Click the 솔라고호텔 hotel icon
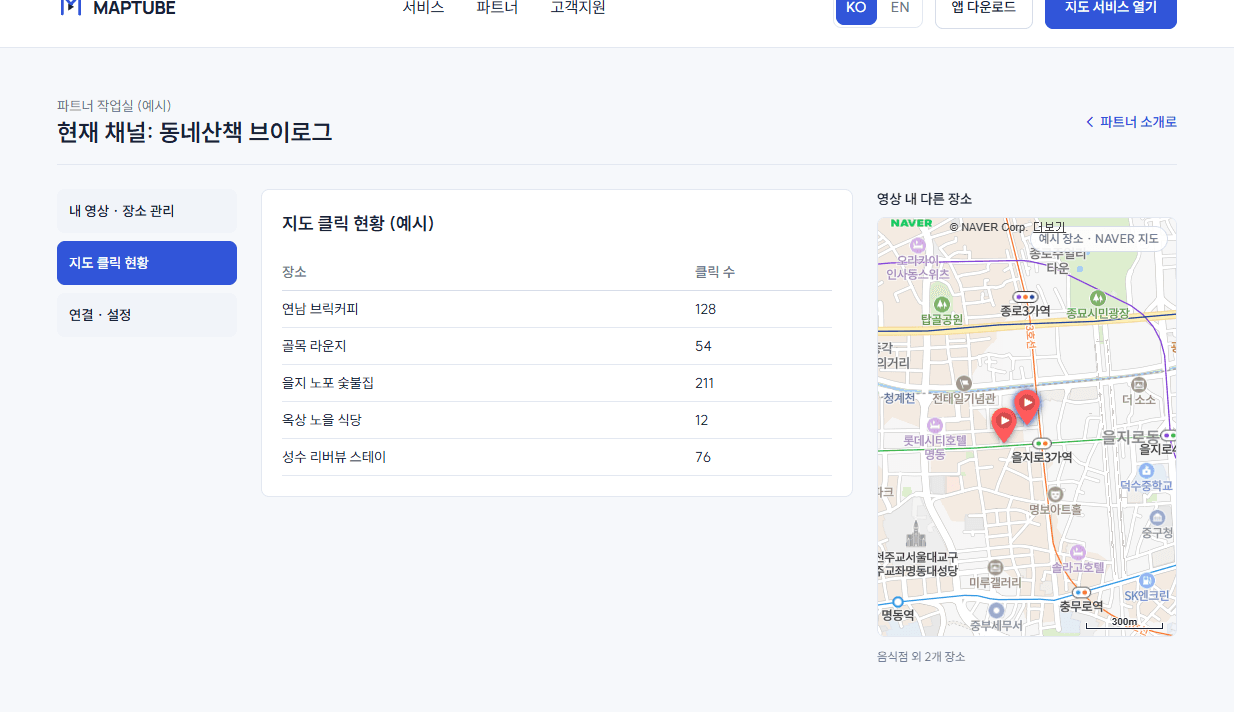The width and height of the screenshot is (1234, 712). coord(1077,552)
